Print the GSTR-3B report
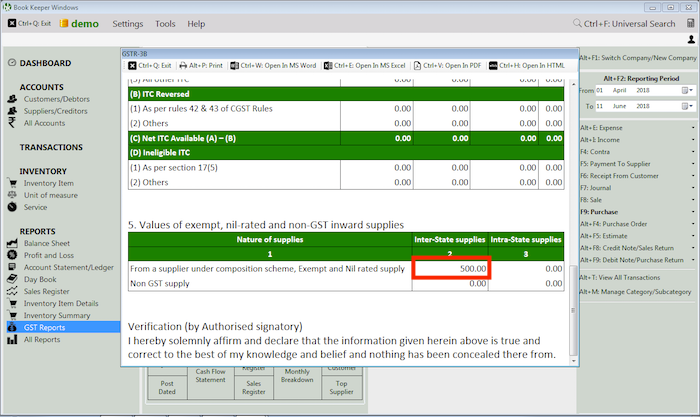The image size is (700, 417). click(x=201, y=66)
